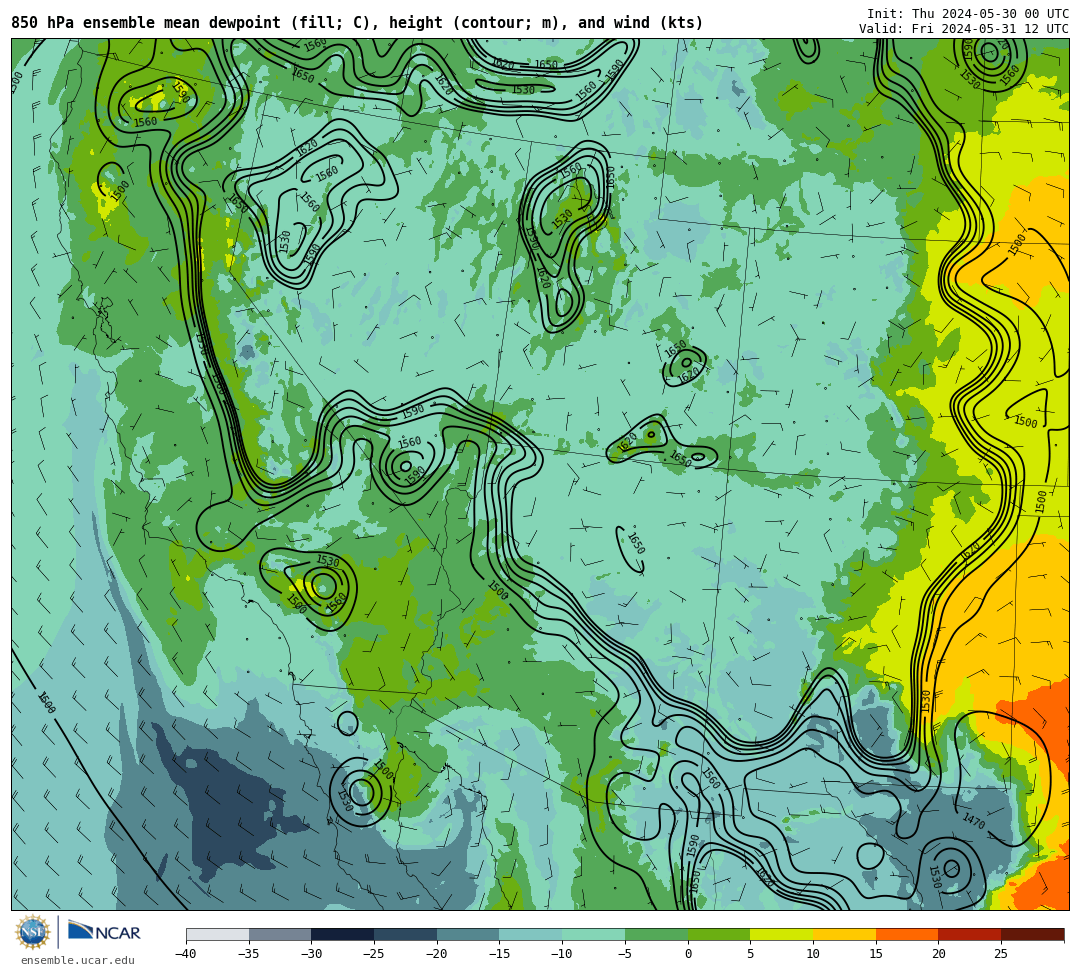Click the lightest gray color bar segment
1080x973 pixels.
pos(218,934)
